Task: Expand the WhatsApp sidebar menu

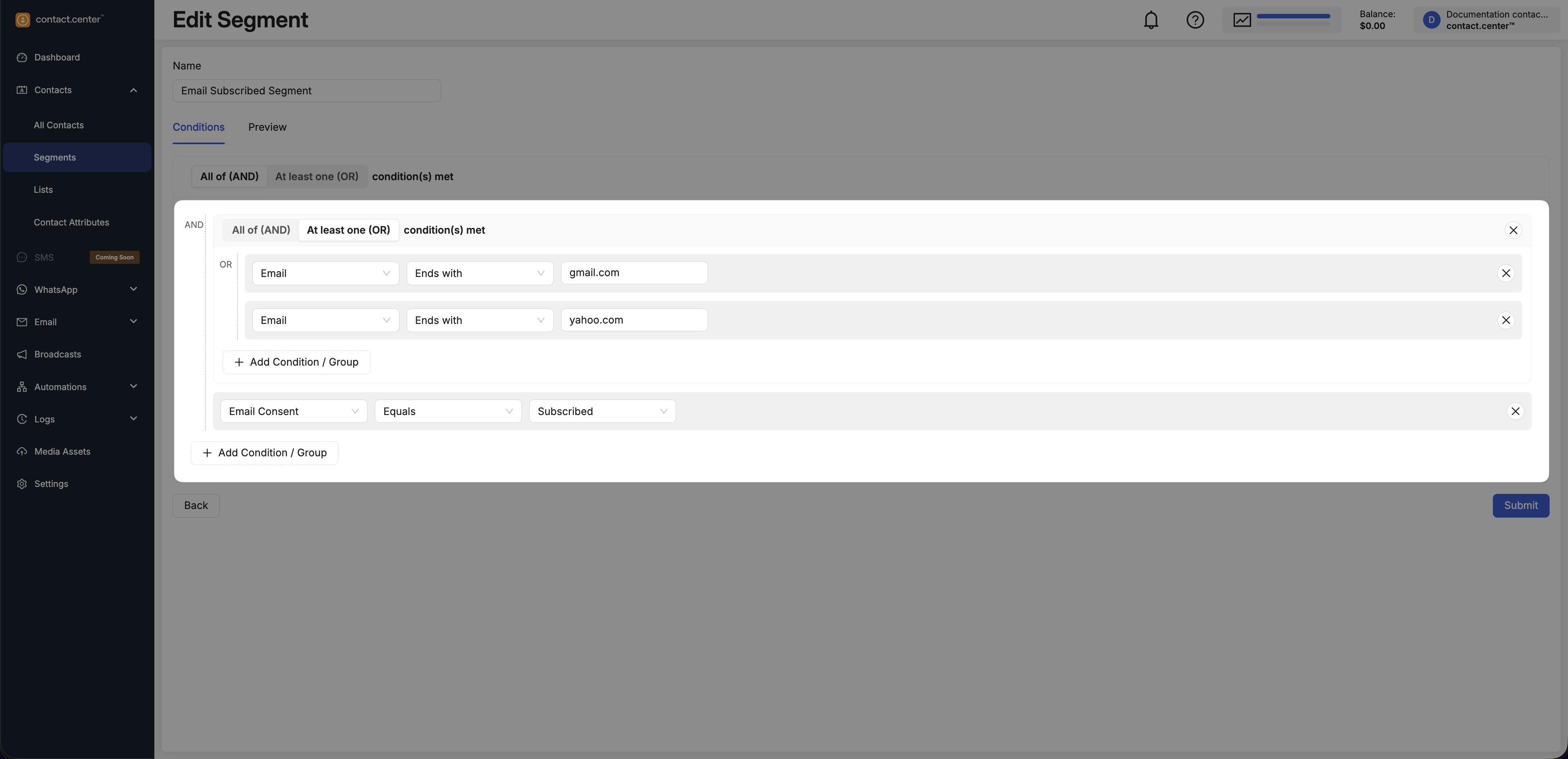Action: [x=77, y=290]
